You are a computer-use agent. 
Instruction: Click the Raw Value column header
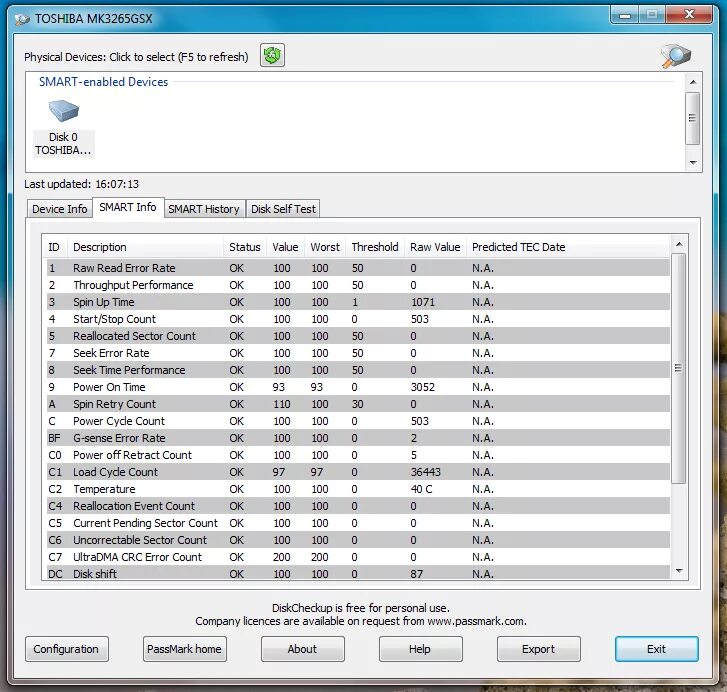click(435, 247)
